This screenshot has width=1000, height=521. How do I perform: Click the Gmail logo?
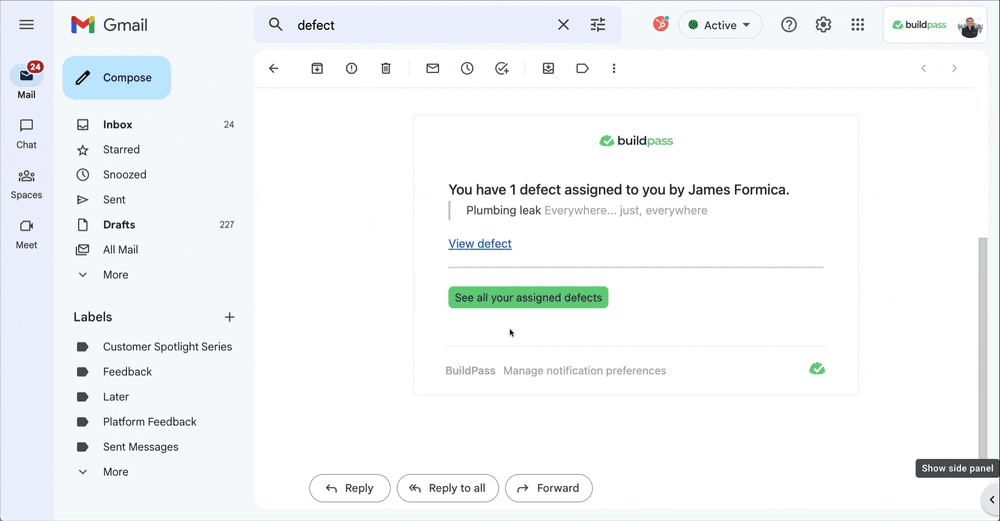pos(109,25)
